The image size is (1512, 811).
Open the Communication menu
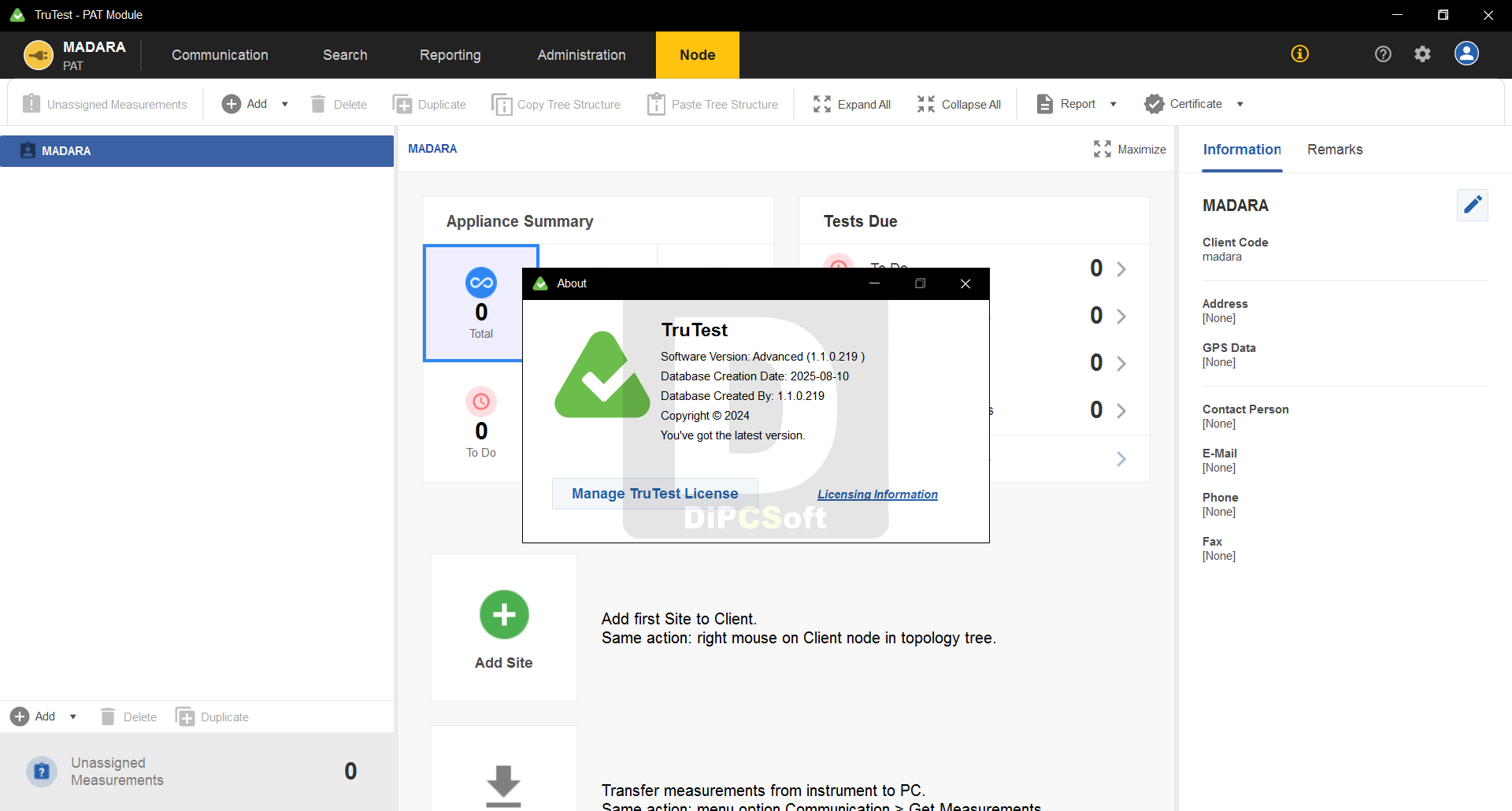pos(220,55)
